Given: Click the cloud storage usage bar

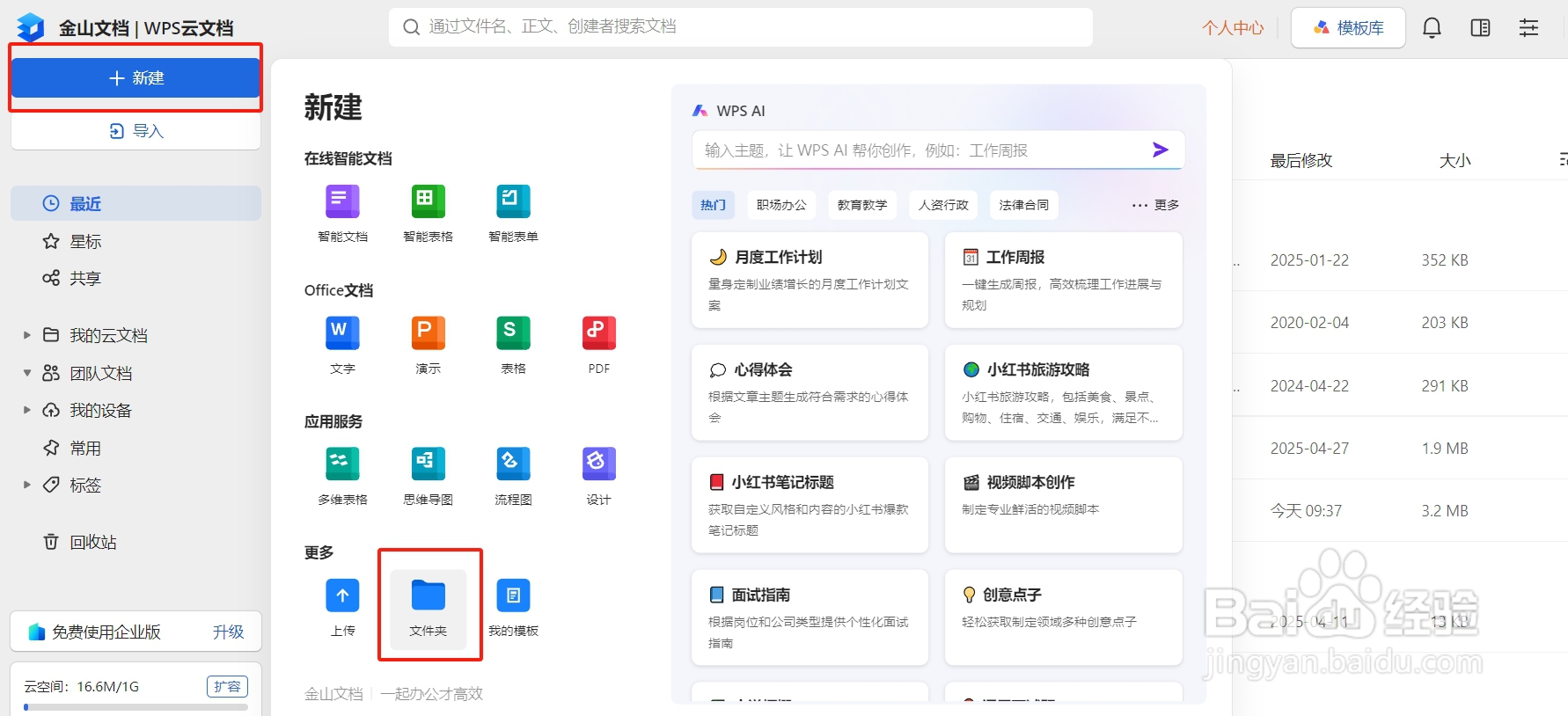Looking at the screenshot, I should coord(136,706).
